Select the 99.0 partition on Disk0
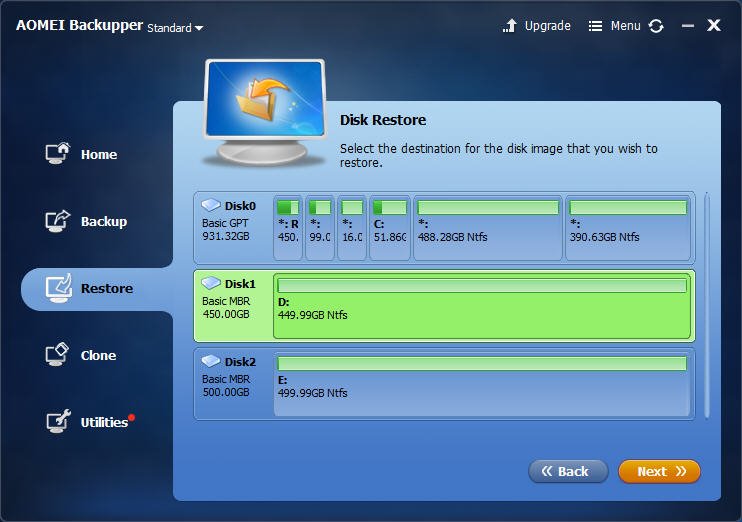Image resolution: width=742 pixels, height=522 pixels. 320,228
